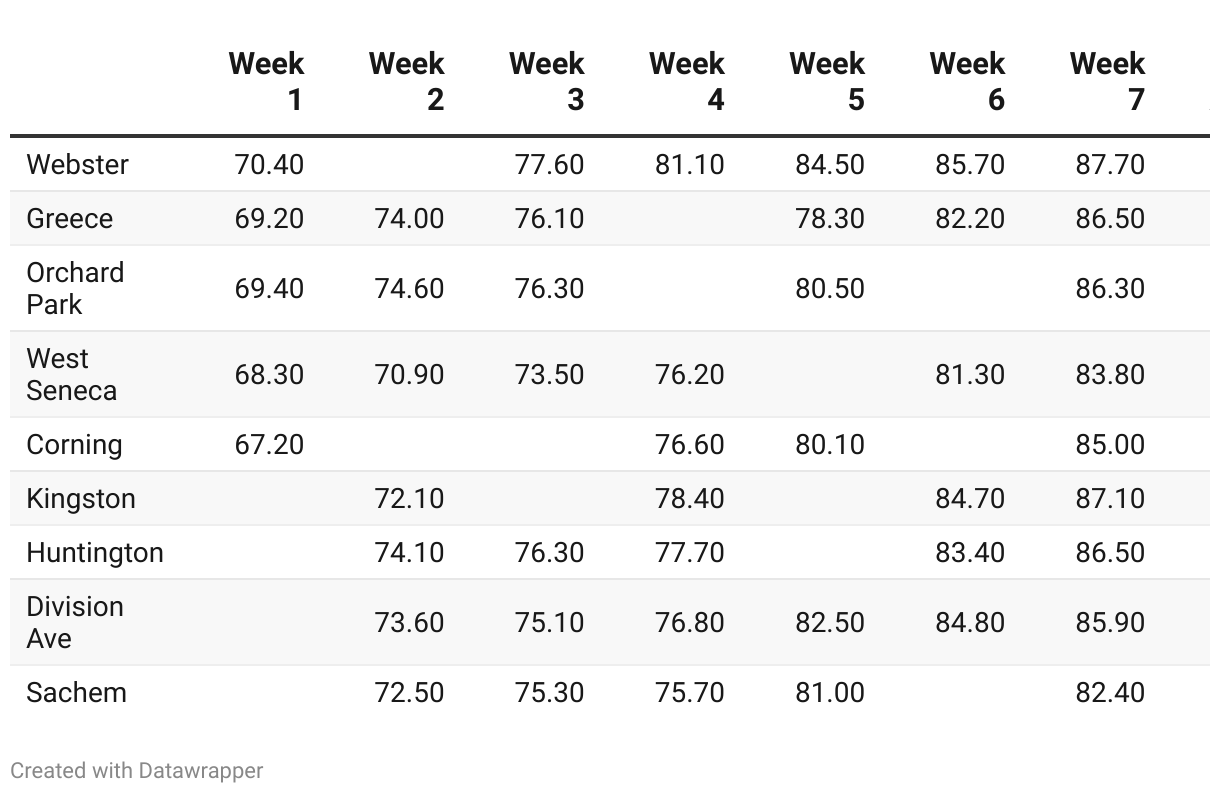Click the Greece row label

pos(70,218)
